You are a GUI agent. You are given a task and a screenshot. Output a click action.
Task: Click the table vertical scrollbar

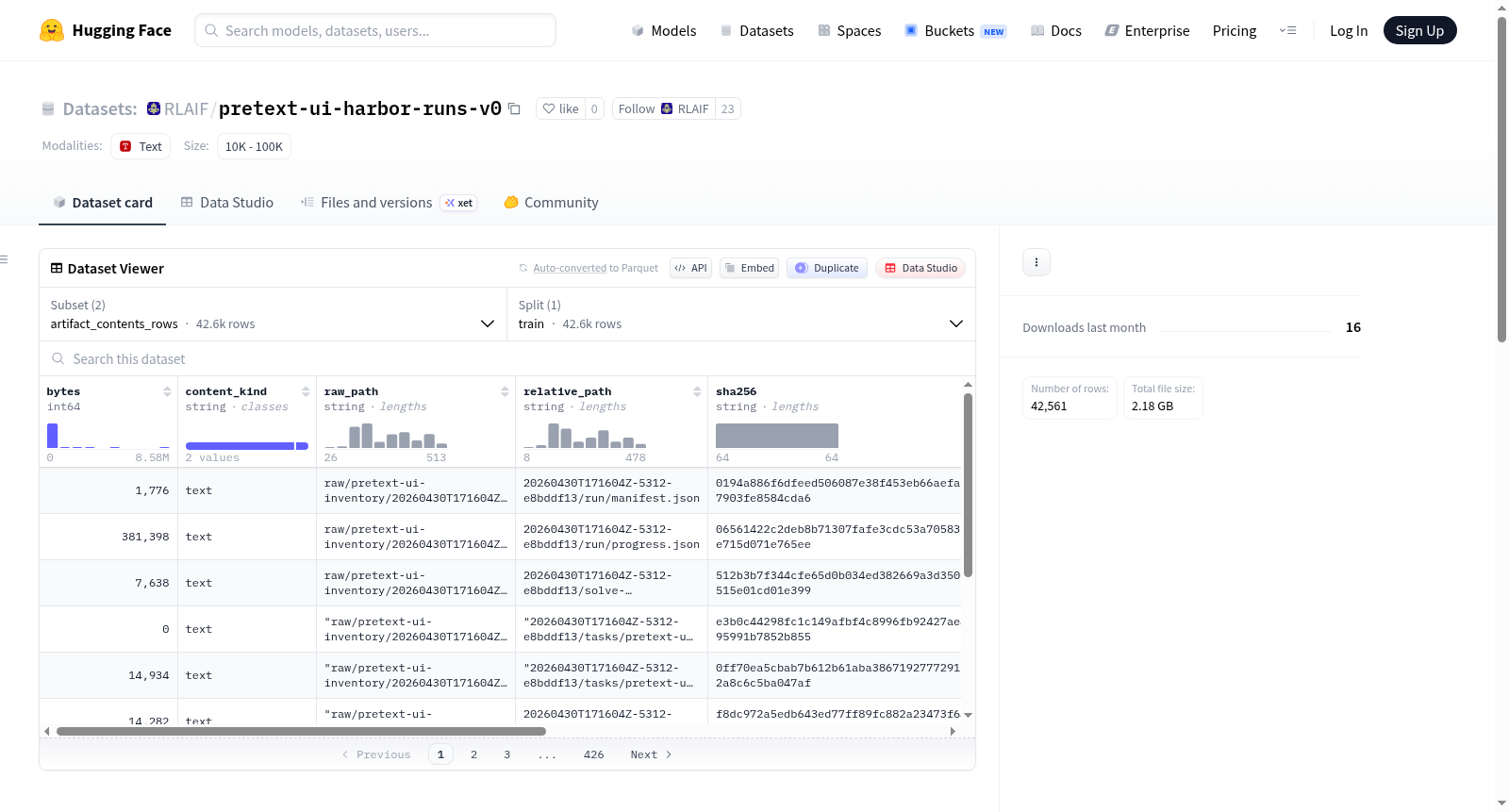(x=968, y=485)
